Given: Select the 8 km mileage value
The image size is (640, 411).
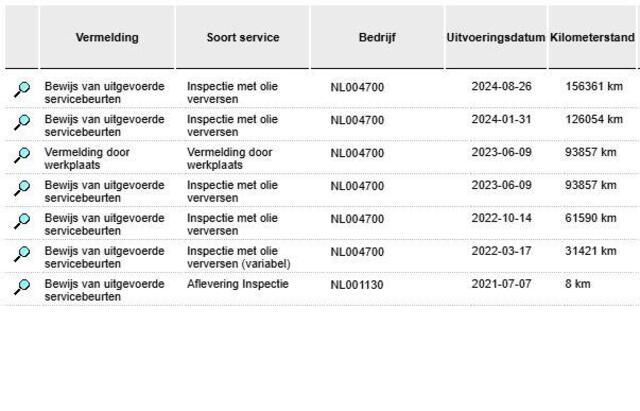Looking at the screenshot, I should point(577,285).
